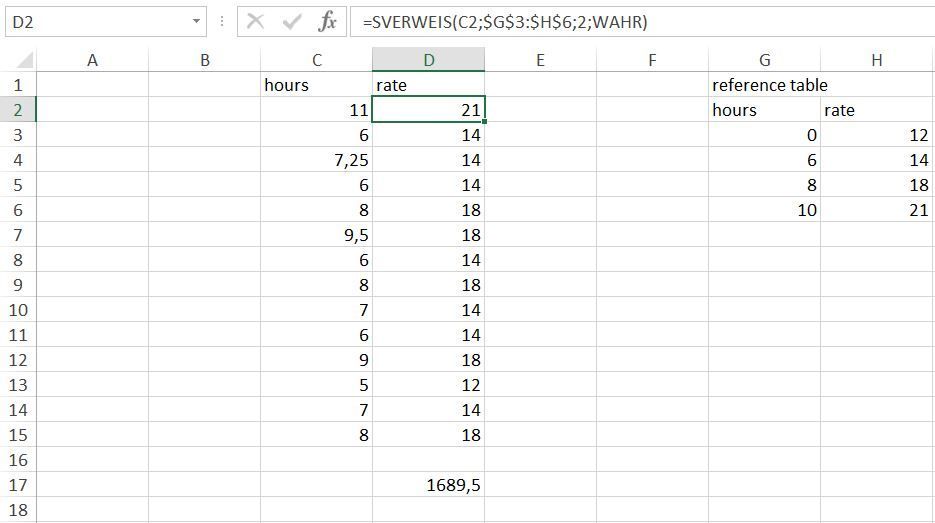Select cell D15 with value 18
The width and height of the screenshot is (935, 523).
tap(429, 435)
